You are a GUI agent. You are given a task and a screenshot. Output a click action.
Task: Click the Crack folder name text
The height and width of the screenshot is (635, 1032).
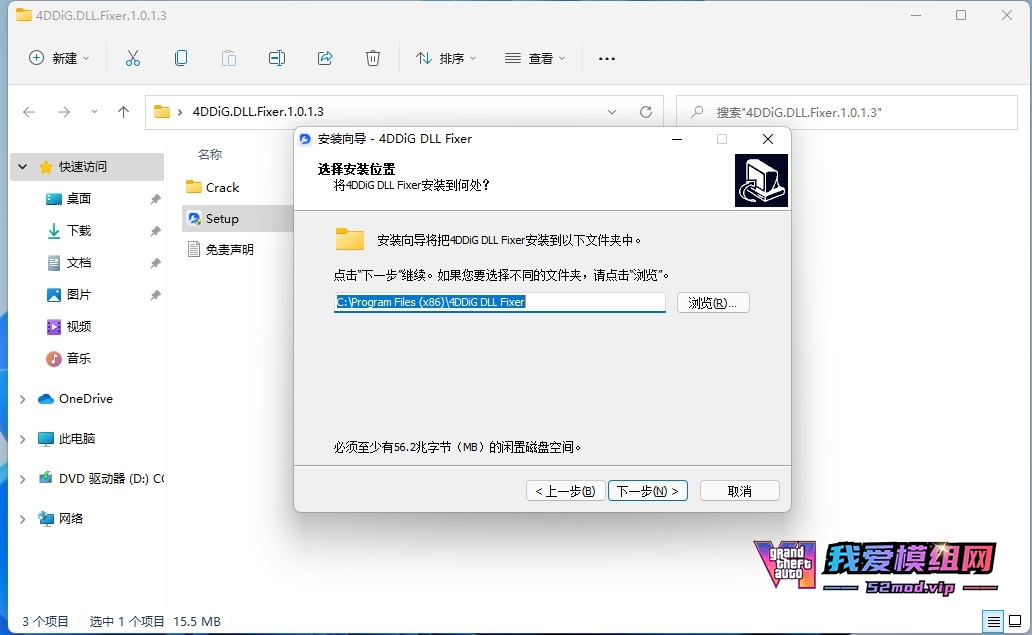pos(222,188)
